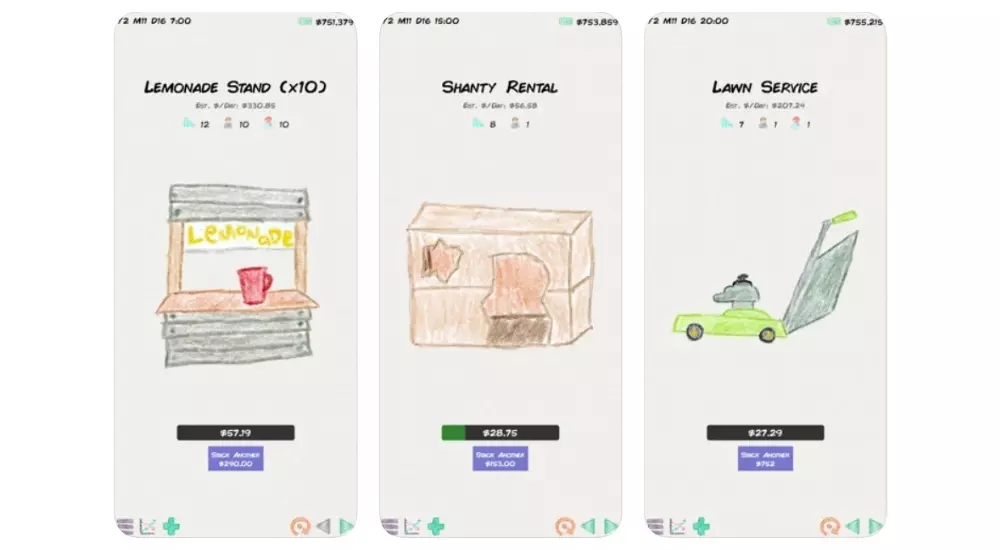Image resolution: width=1000 pixels, height=550 pixels.
Task: Open the hamburger menu on Shanty Rental screen
Action: [390, 526]
